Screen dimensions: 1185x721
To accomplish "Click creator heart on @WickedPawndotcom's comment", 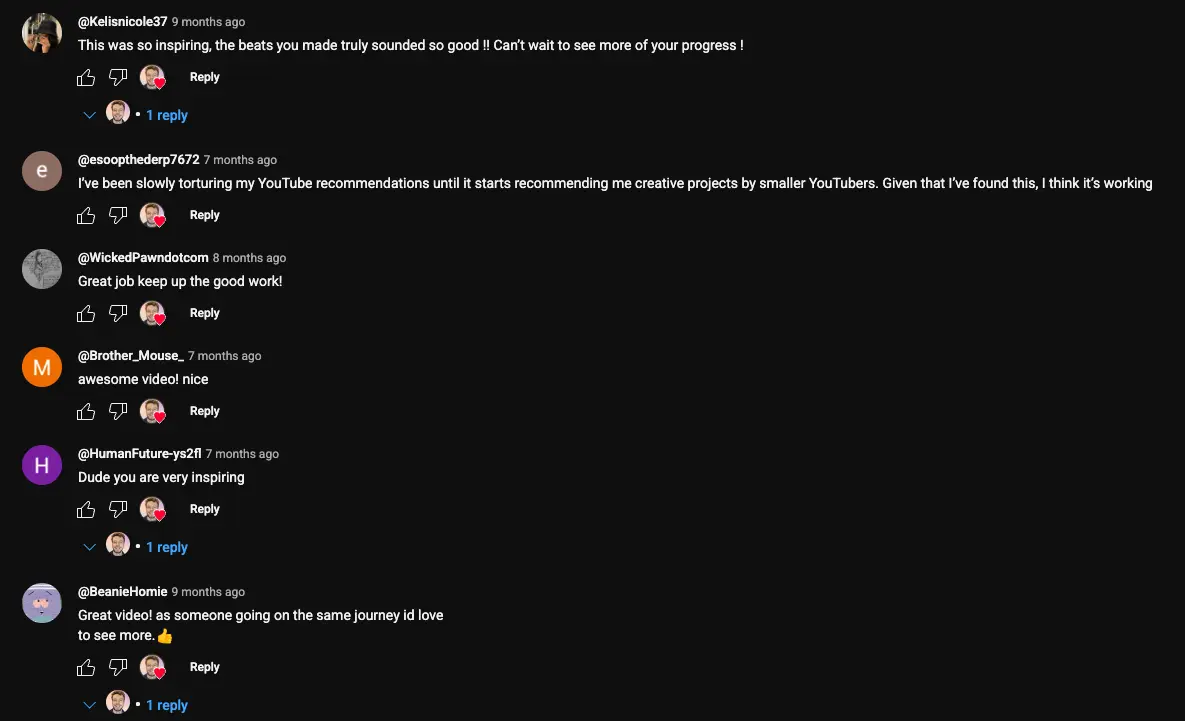I will point(152,313).
